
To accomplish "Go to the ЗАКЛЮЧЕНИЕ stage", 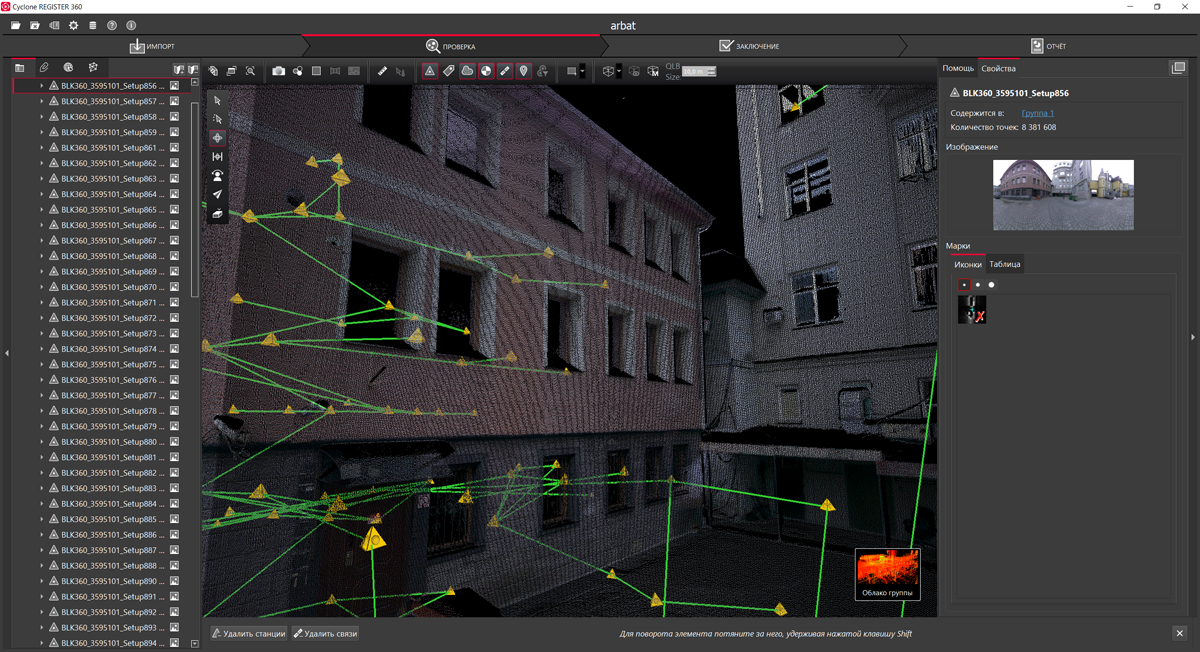I will (x=749, y=46).
